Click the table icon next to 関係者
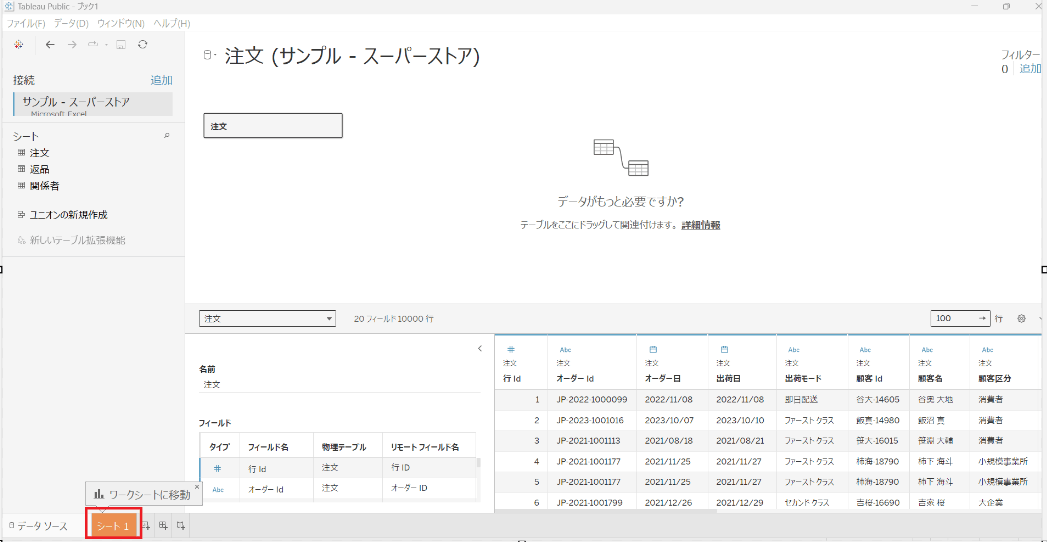Viewport: 1047px width, 542px height. [x=21, y=186]
